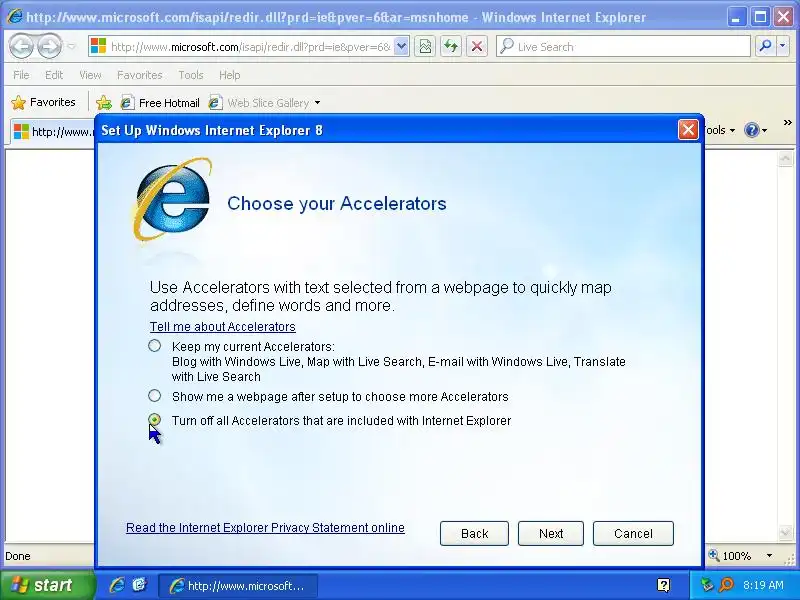Launch Internet Explorer from Quick Launch
This screenshot has width=800, height=600.
point(117,585)
